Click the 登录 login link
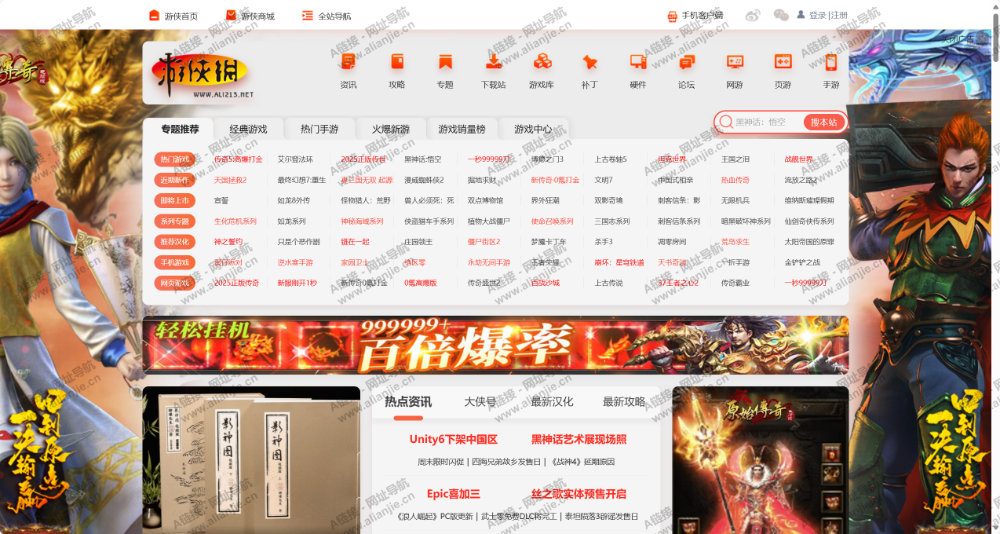The width and height of the screenshot is (1000, 534). tap(818, 15)
